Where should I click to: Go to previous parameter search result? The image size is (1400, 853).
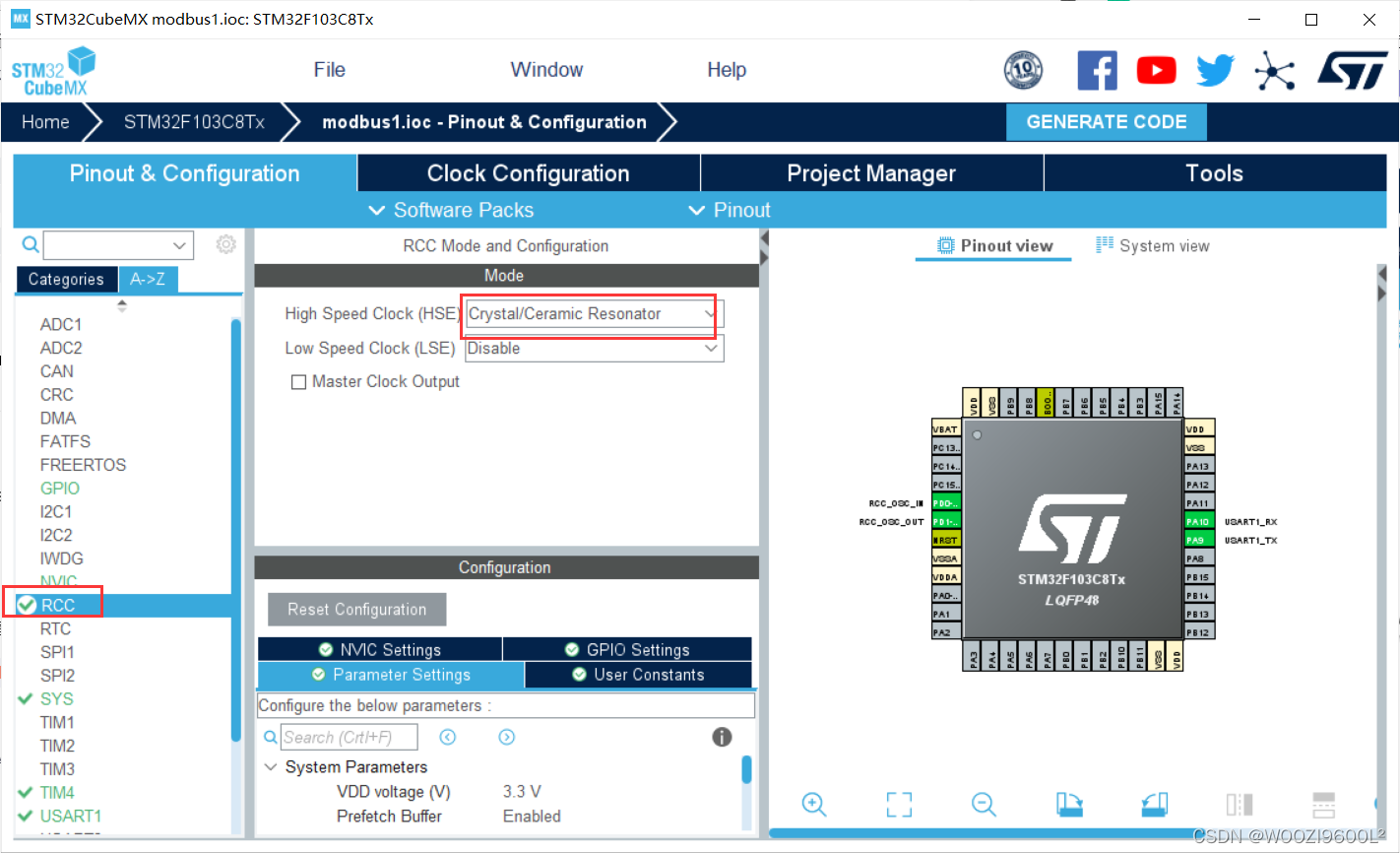[448, 737]
